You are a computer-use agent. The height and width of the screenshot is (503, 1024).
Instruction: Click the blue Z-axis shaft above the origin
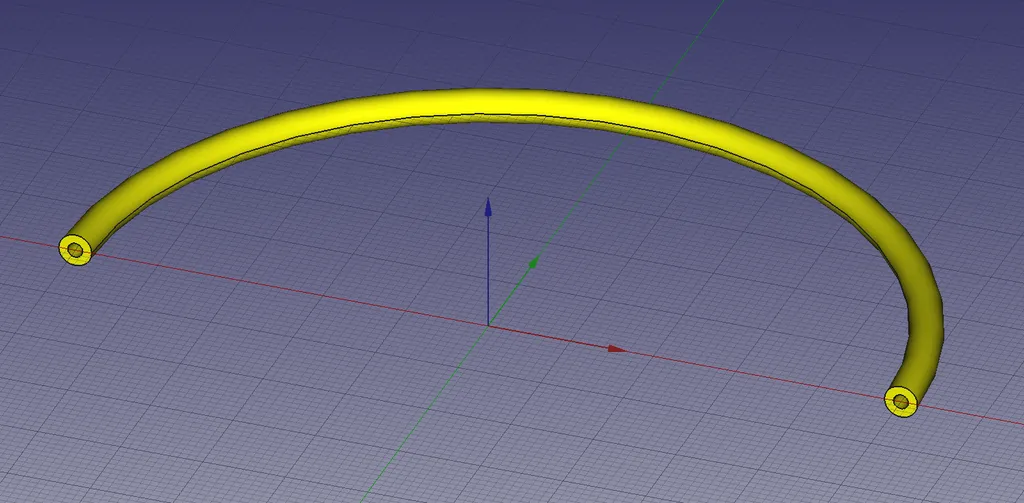click(488, 270)
